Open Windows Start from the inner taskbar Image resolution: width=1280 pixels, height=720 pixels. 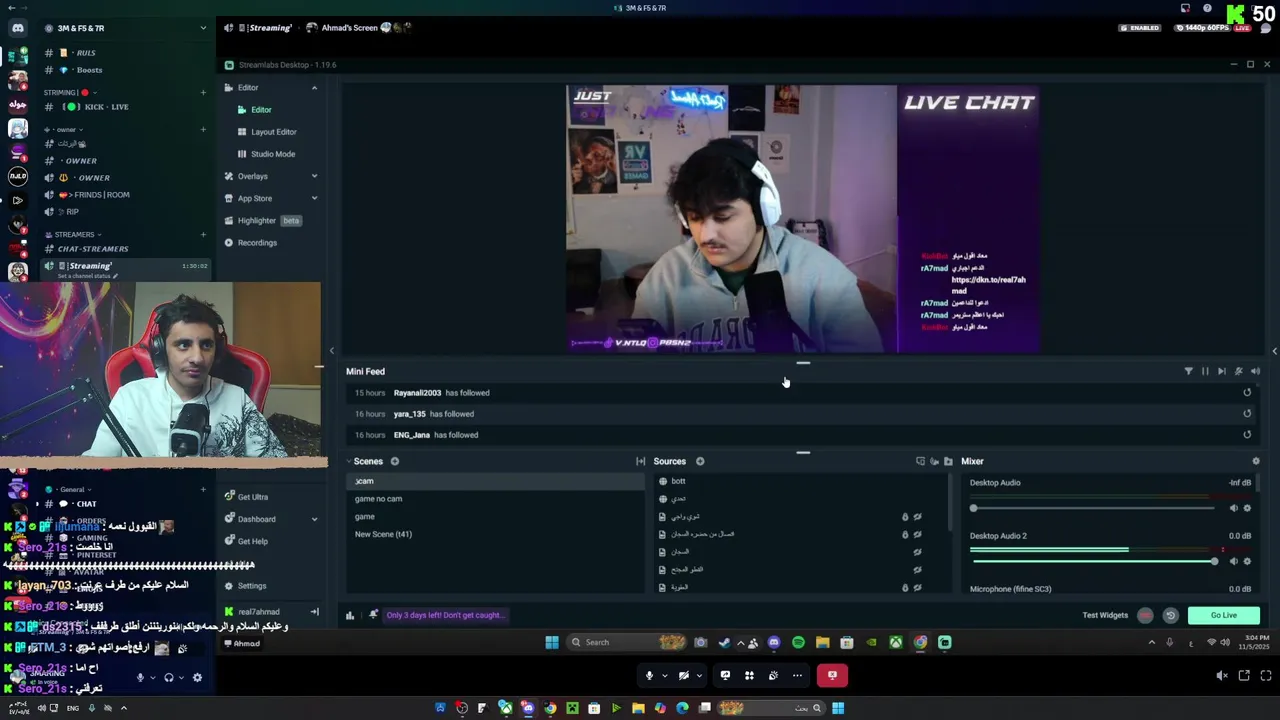click(552, 642)
